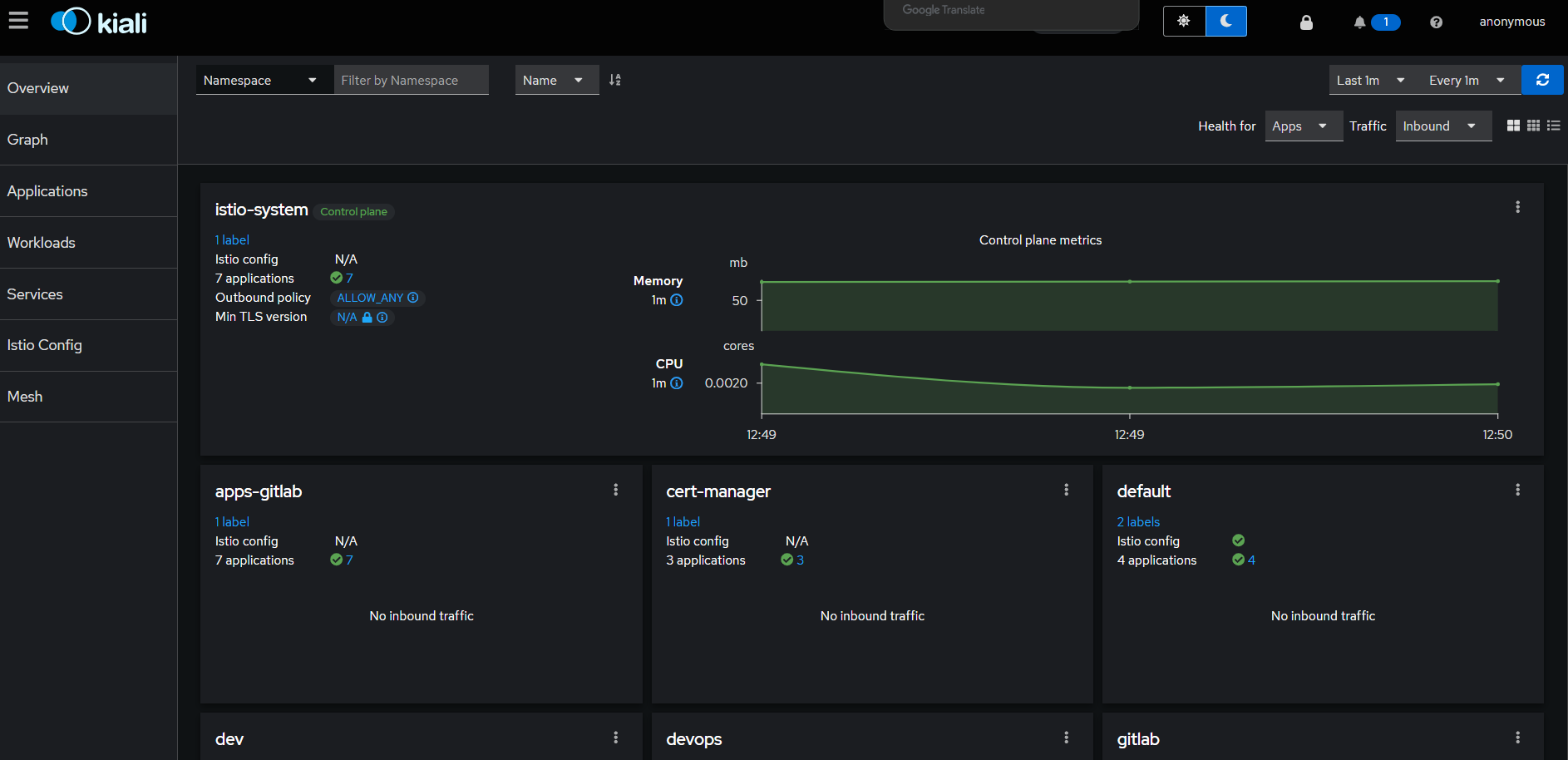1568x760 pixels.
Task: Select the compact grid view toggle
Action: 1533,126
